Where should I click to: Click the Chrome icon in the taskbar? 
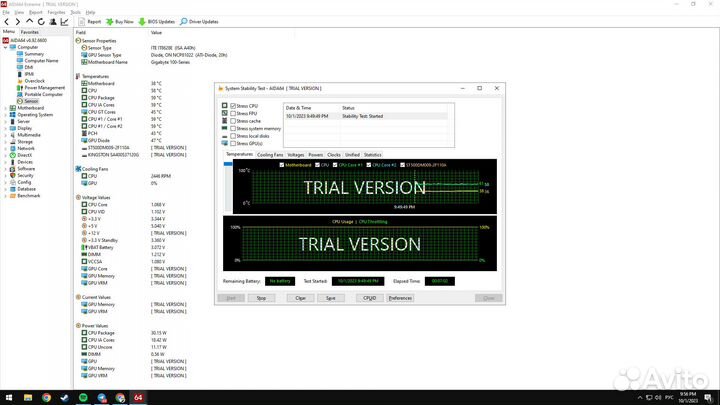(46, 397)
